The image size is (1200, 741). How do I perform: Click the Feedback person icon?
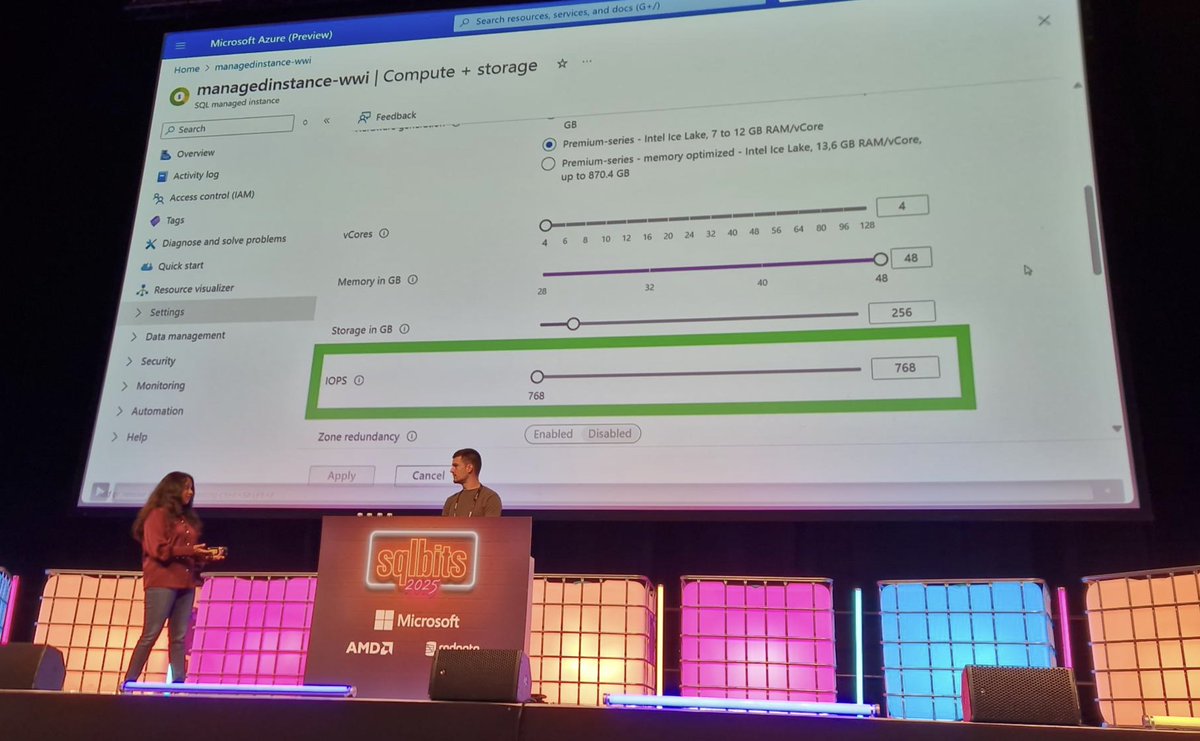pyautogui.click(x=364, y=117)
